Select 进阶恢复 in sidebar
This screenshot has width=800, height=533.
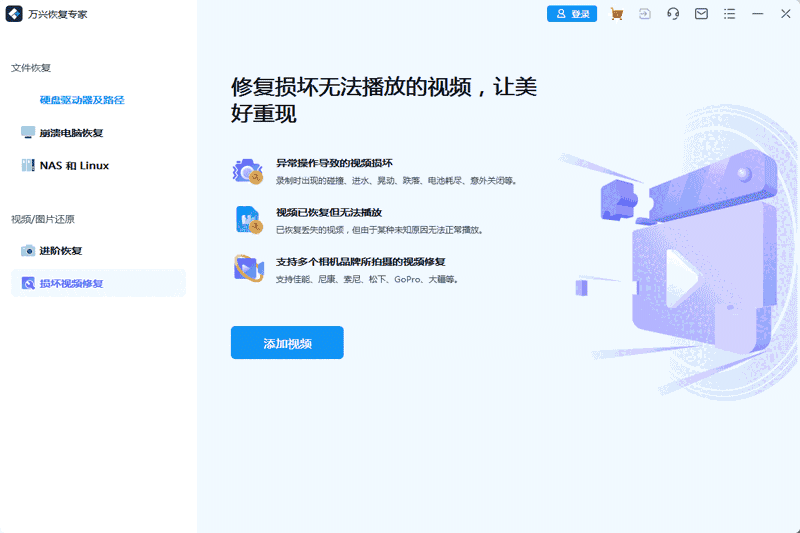pos(61,251)
